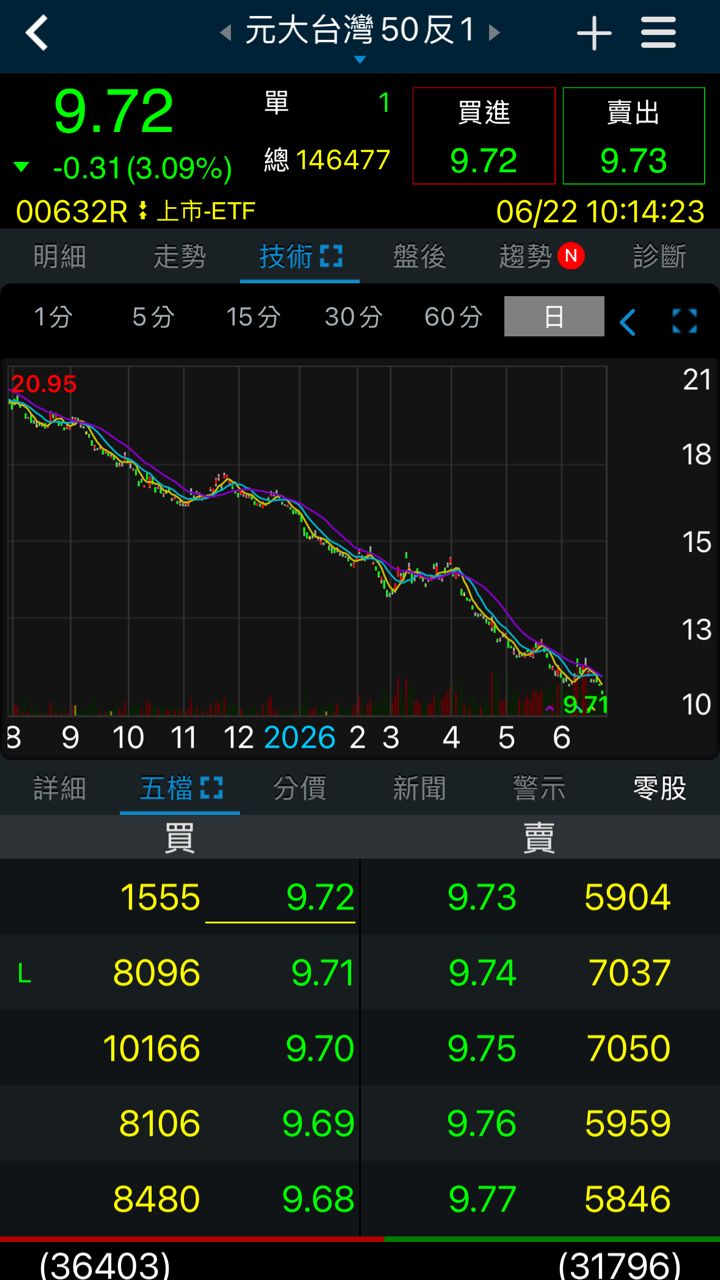This screenshot has width=720, height=1280.
Task: Select the 5分 chart interval
Action: [154, 317]
